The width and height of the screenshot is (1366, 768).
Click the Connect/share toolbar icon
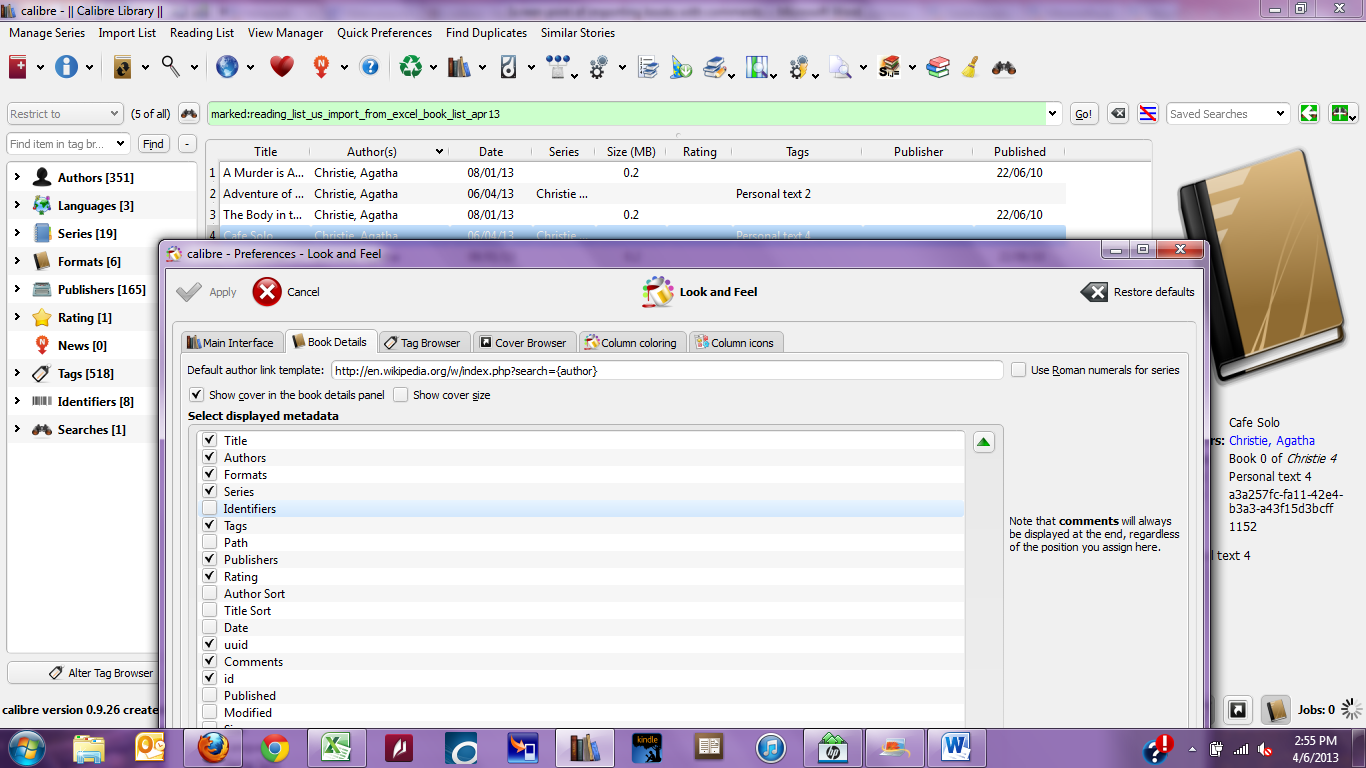point(558,67)
